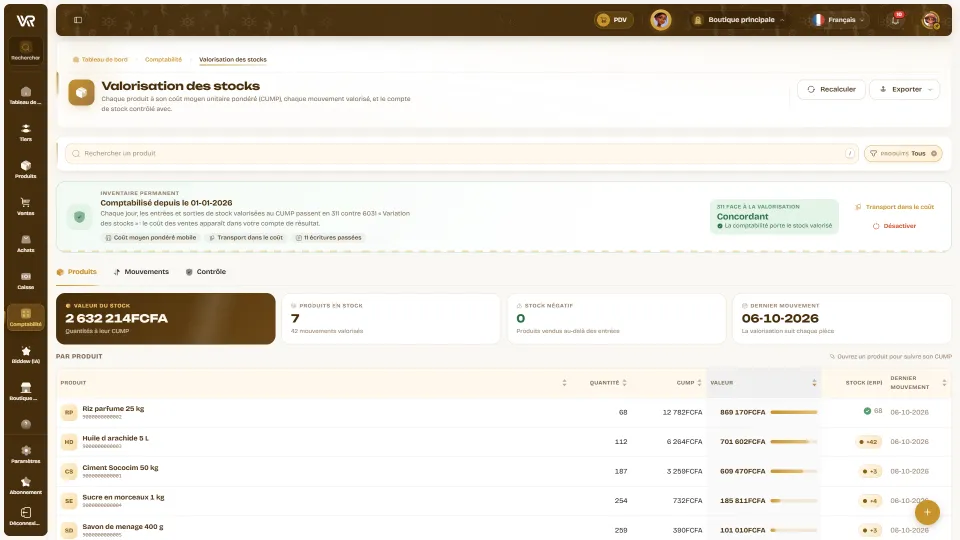Viewport: 960px width, 540px height.
Task: Open Caisse in the sidebar
Action: pyautogui.click(x=25, y=280)
